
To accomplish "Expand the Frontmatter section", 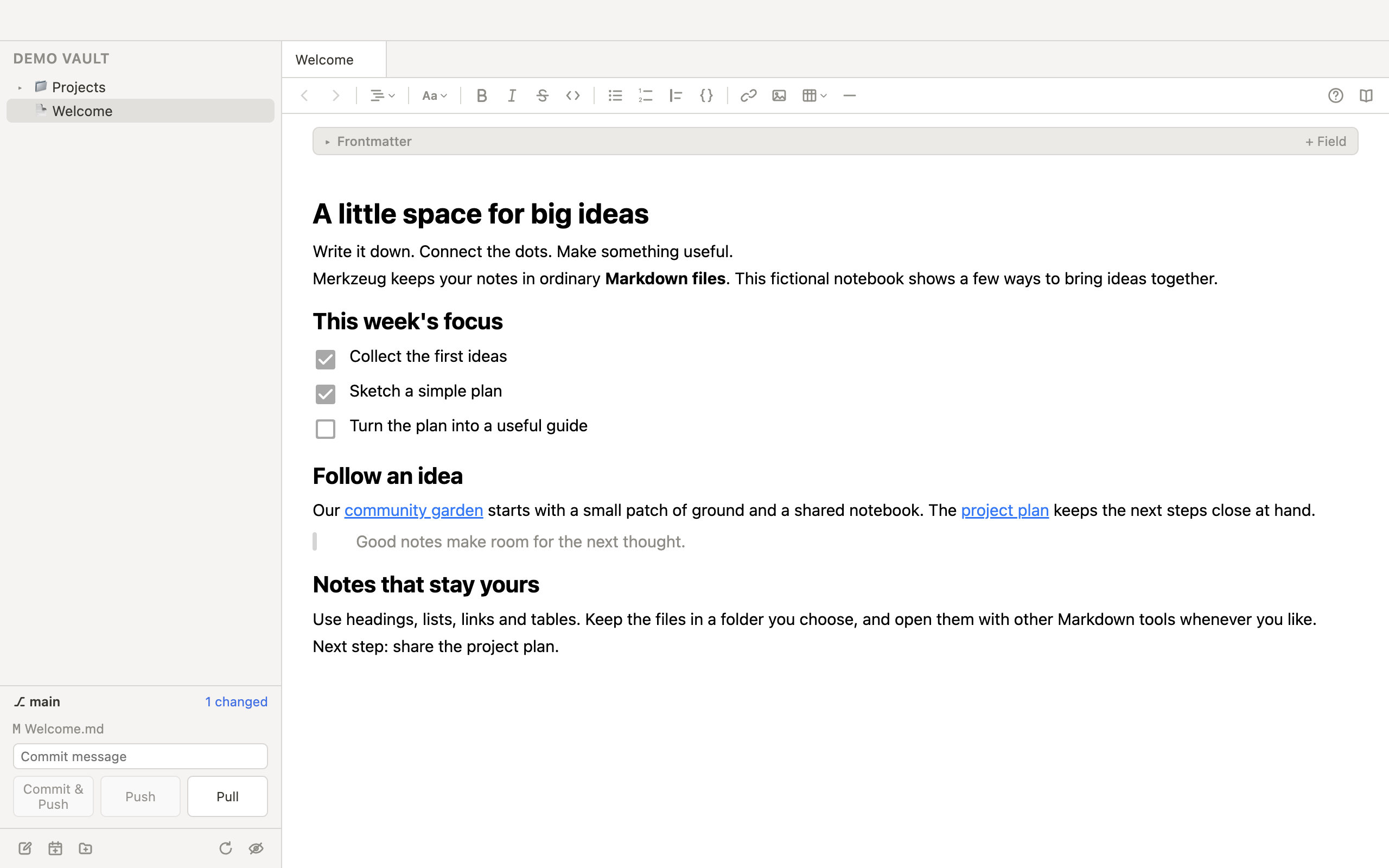I will pos(328,142).
